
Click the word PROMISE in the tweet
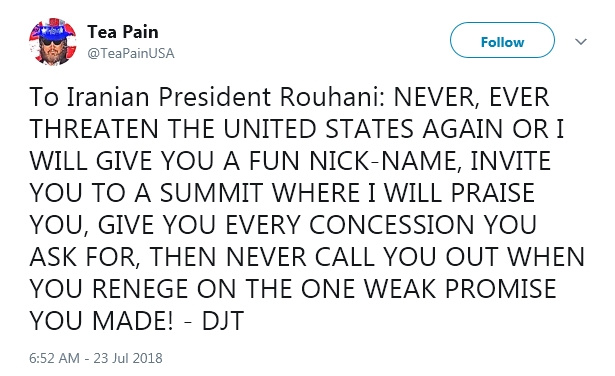(x=500, y=289)
